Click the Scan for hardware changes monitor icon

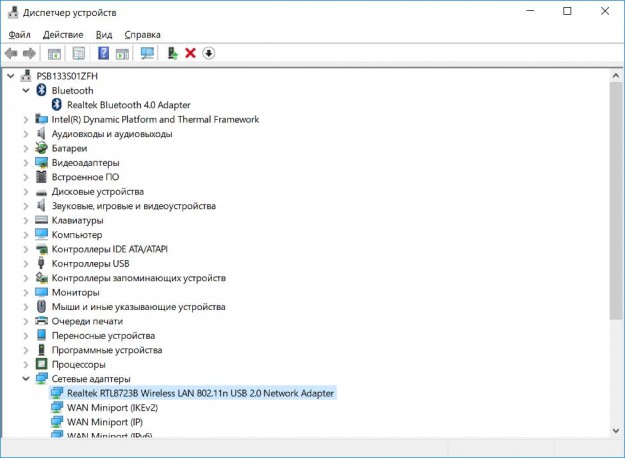pos(148,53)
